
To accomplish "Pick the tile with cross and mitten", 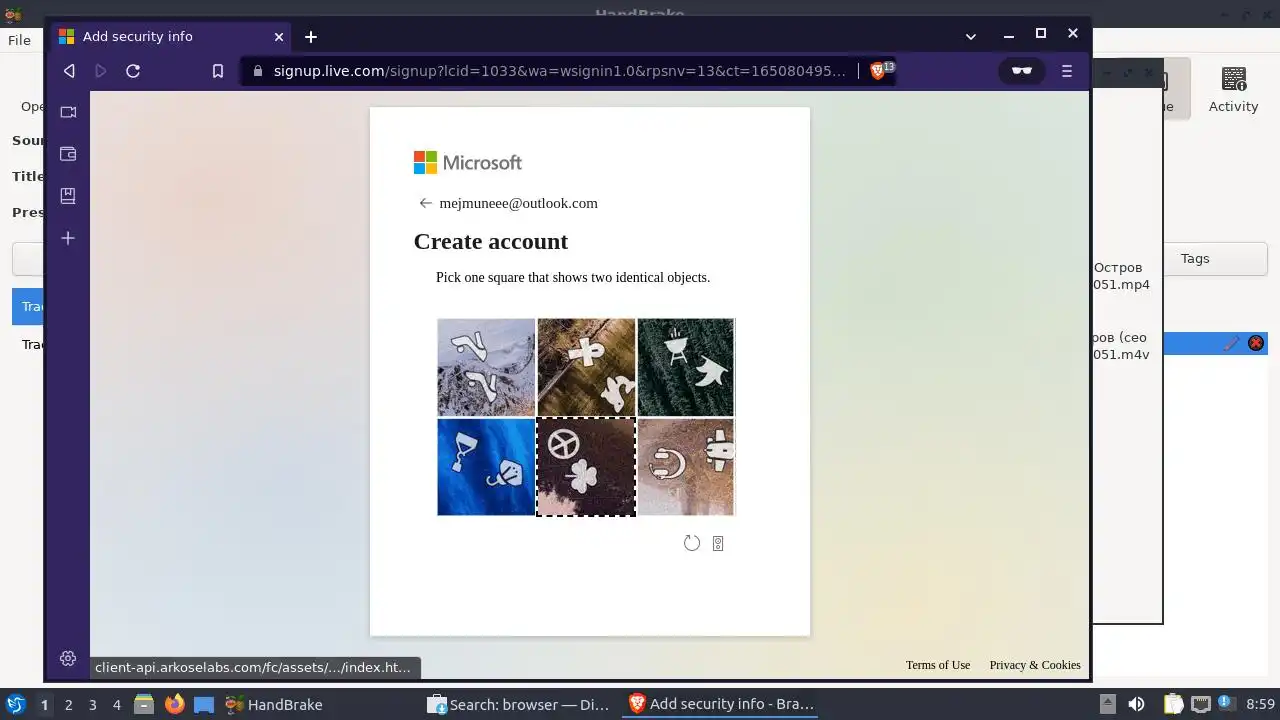I will [x=586, y=367].
